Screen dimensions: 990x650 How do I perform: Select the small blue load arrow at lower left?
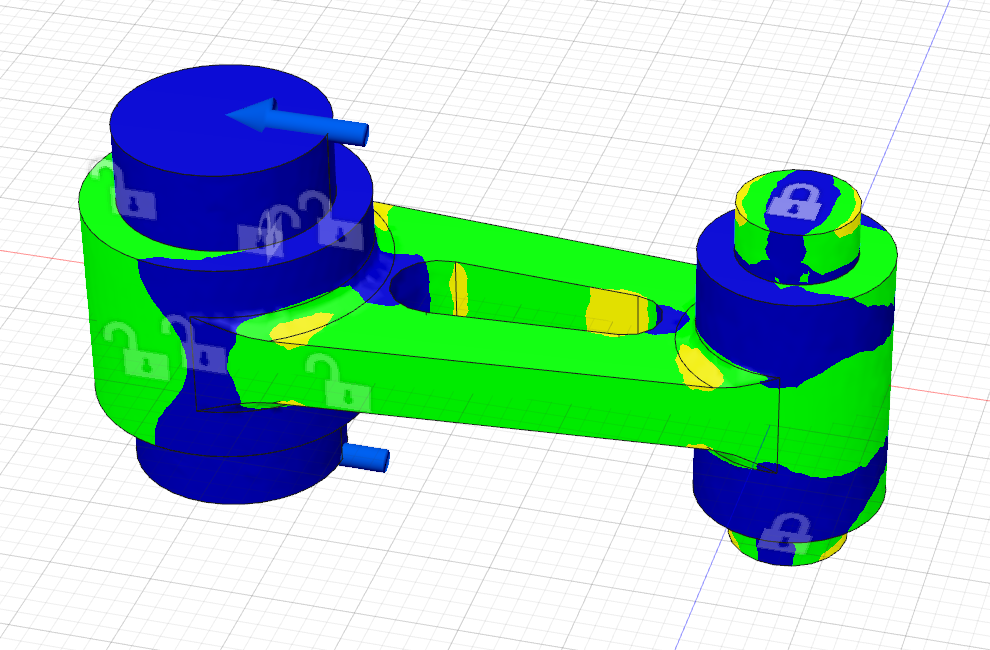(365, 457)
